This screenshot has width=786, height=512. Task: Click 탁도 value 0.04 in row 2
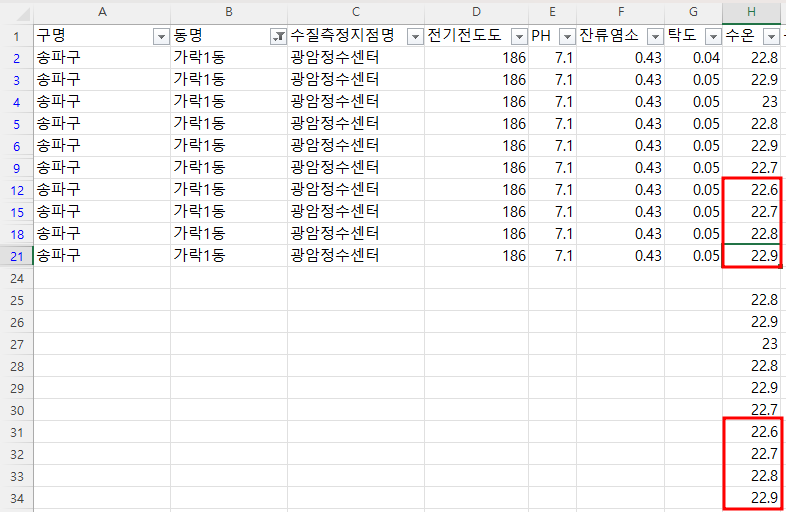click(x=706, y=58)
